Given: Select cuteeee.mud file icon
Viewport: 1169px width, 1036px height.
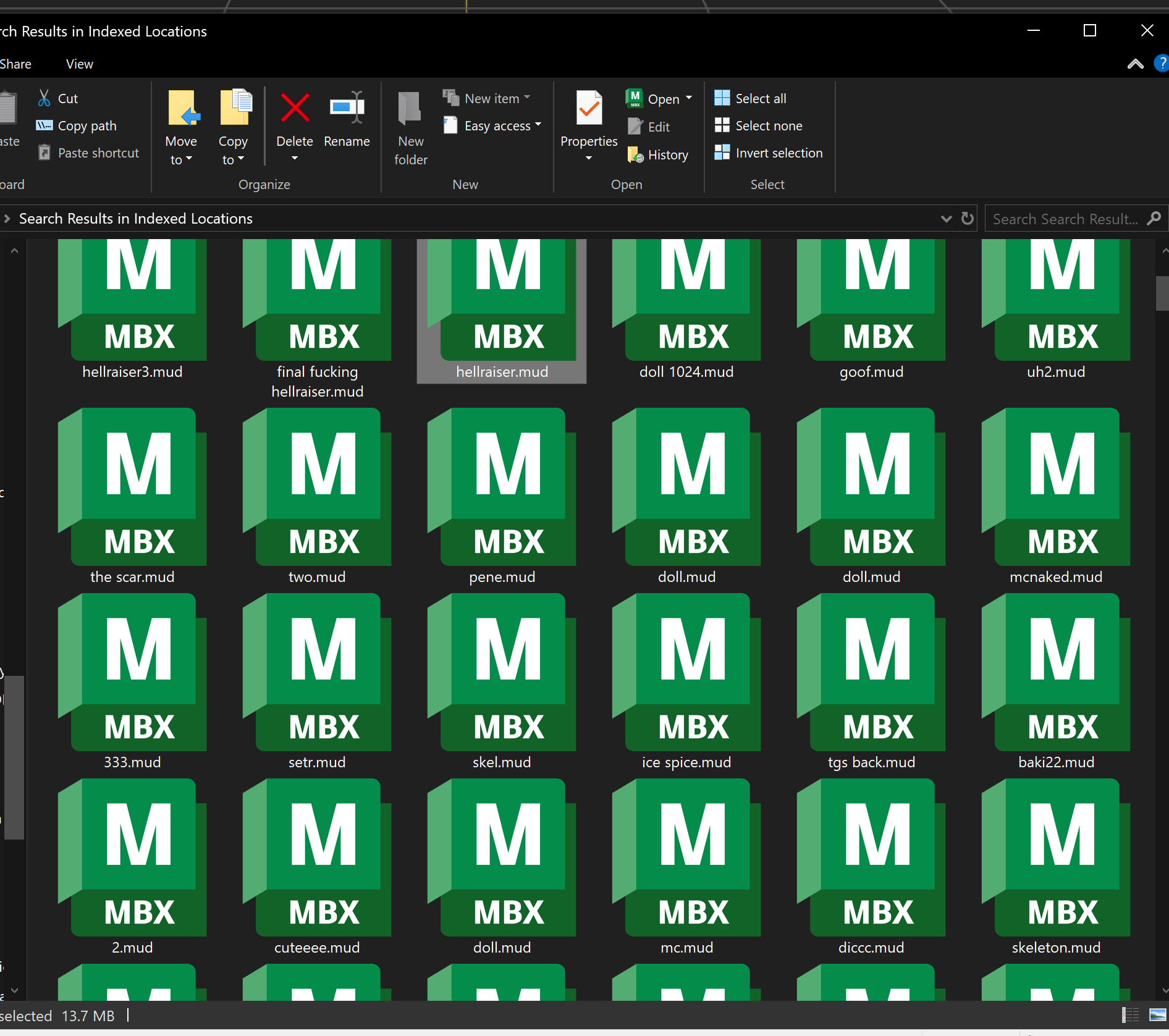Looking at the screenshot, I should [x=317, y=857].
